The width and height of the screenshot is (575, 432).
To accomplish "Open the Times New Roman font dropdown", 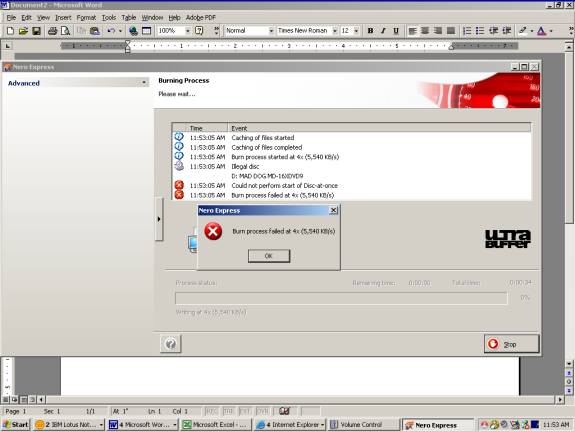I will [334, 31].
